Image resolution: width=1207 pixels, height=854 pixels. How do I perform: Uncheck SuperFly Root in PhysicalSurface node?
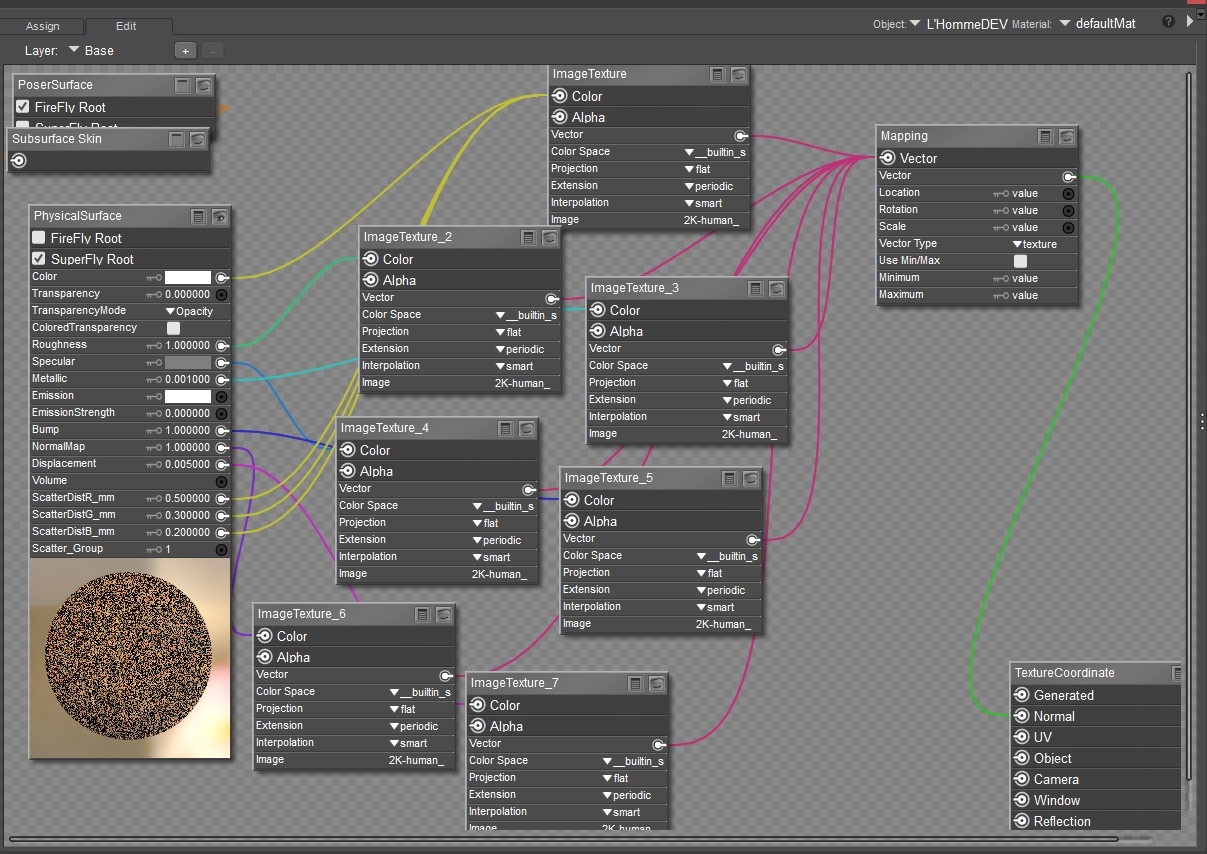pyautogui.click(x=39, y=259)
